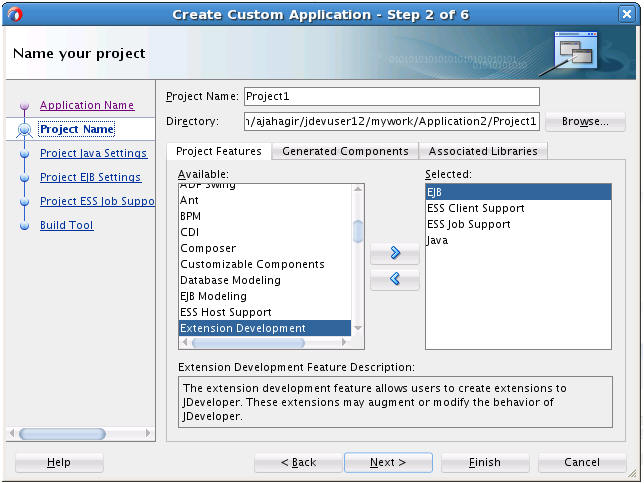Click the Extension Development feature description text

point(395,402)
